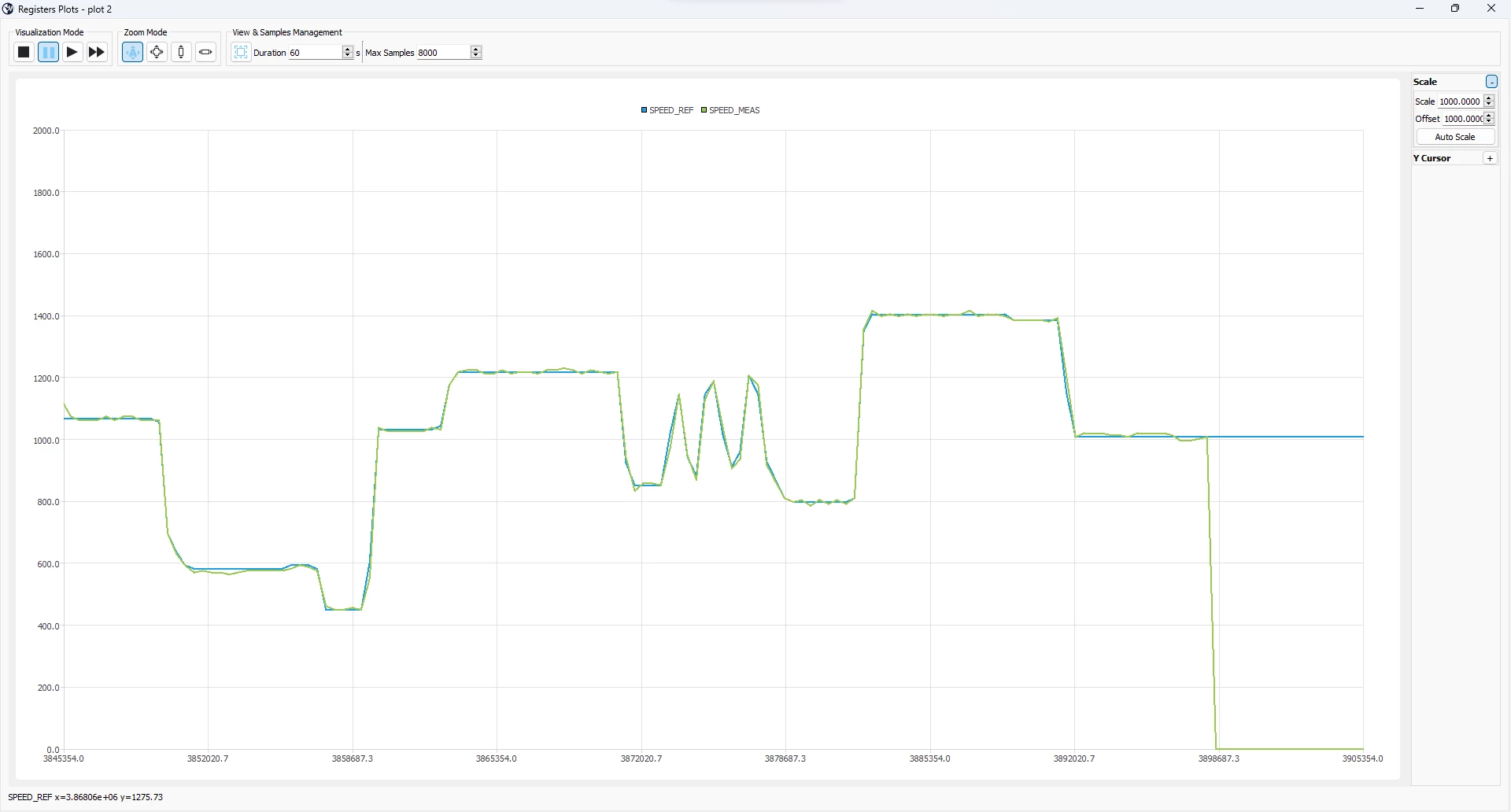The height and width of the screenshot is (812, 1511).
Task: Click the Duration stepper arrows
Action: [348, 53]
